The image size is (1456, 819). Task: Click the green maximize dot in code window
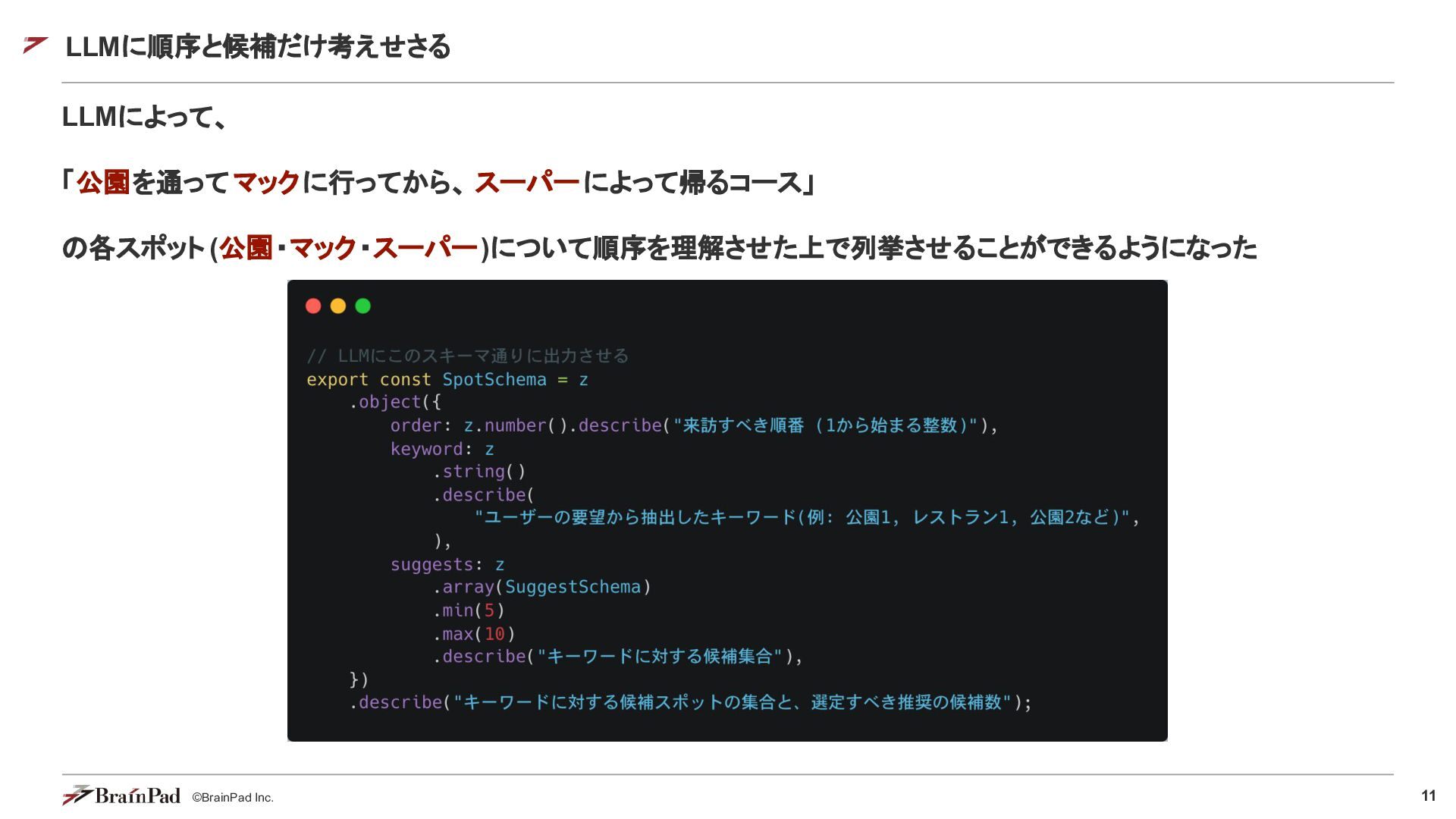point(363,306)
